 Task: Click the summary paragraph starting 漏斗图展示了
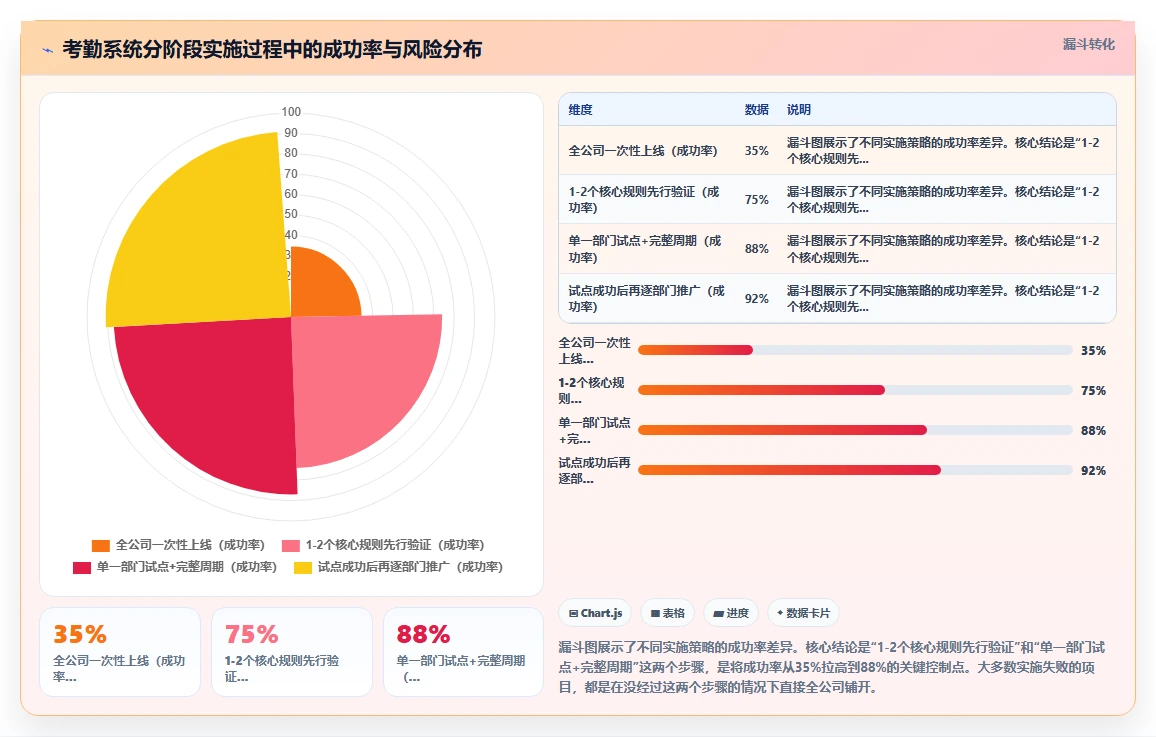832,668
